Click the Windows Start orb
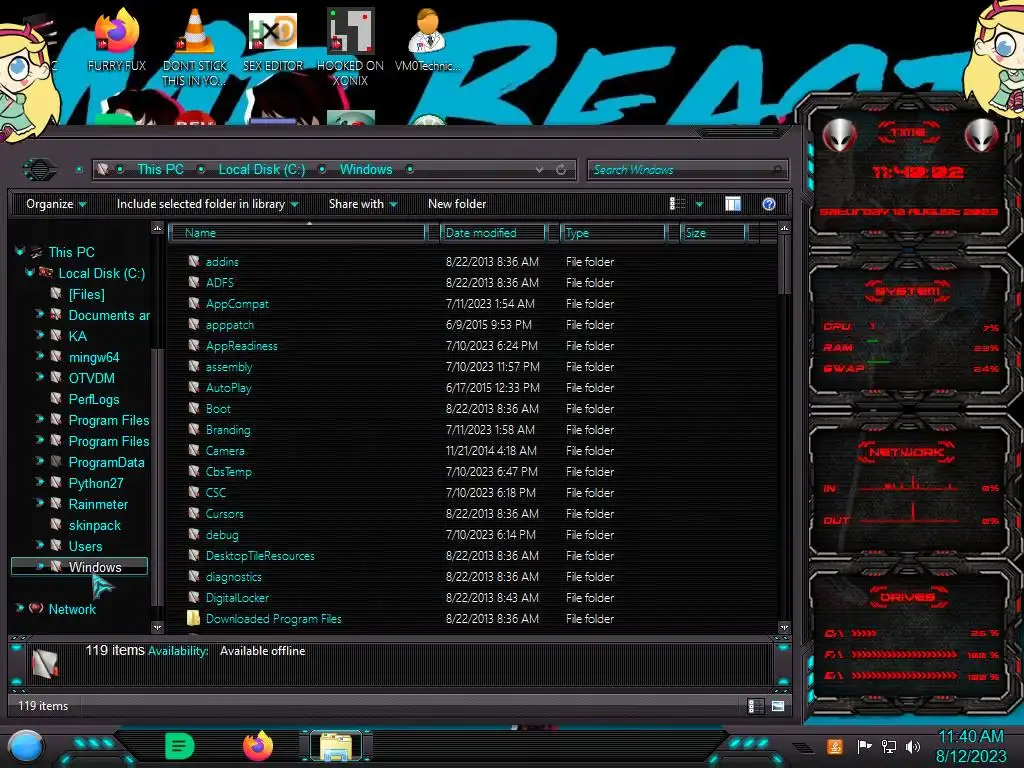The image size is (1024, 768). pyautogui.click(x=27, y=747)
